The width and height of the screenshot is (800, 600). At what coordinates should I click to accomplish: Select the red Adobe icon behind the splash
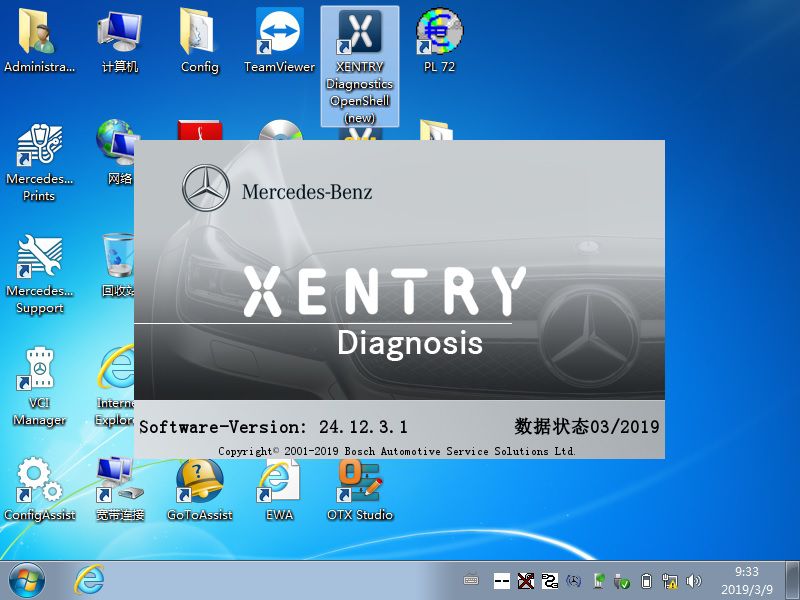click(199, 130)
